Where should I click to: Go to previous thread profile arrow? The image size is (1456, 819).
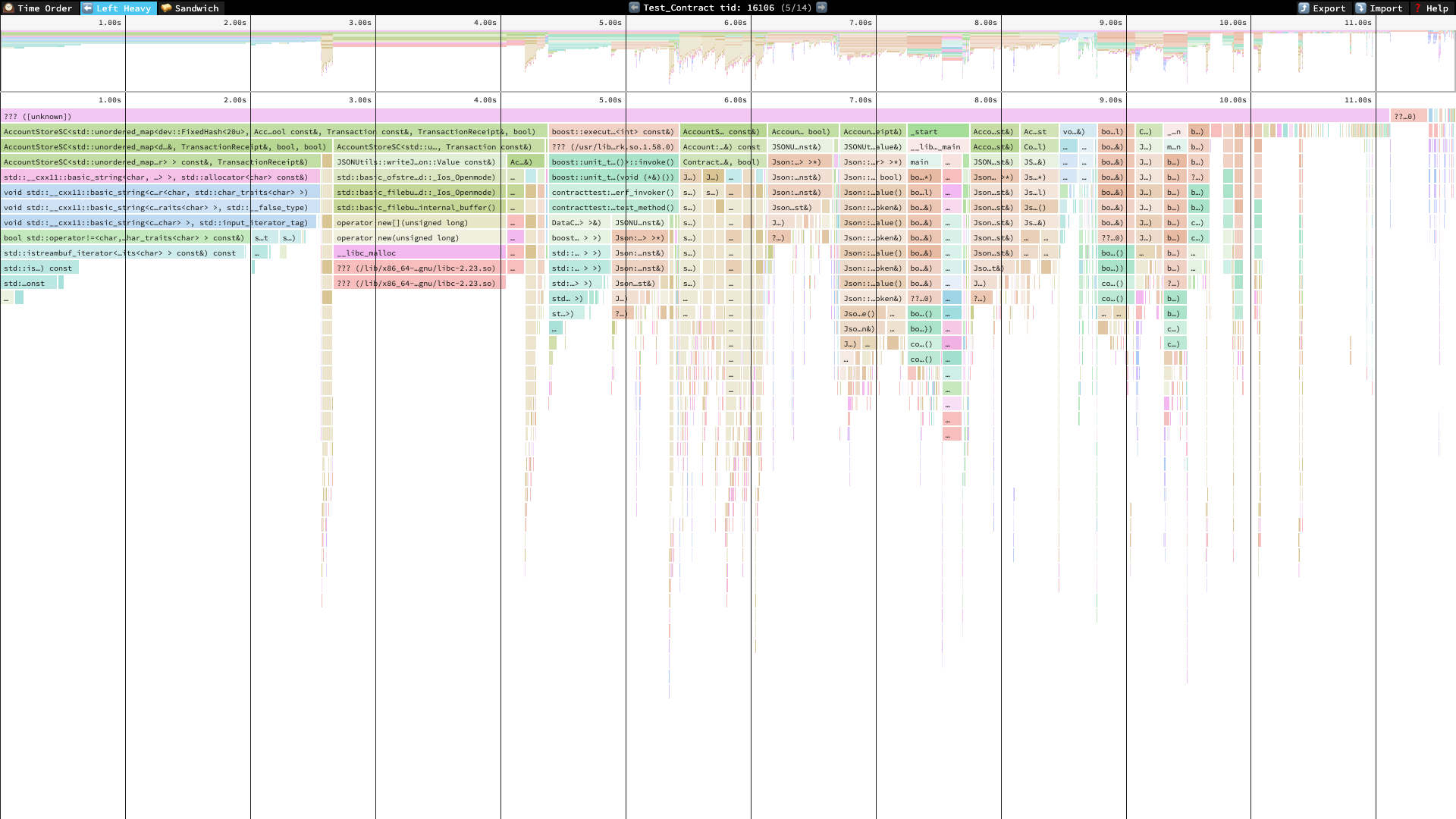(634, 8)
